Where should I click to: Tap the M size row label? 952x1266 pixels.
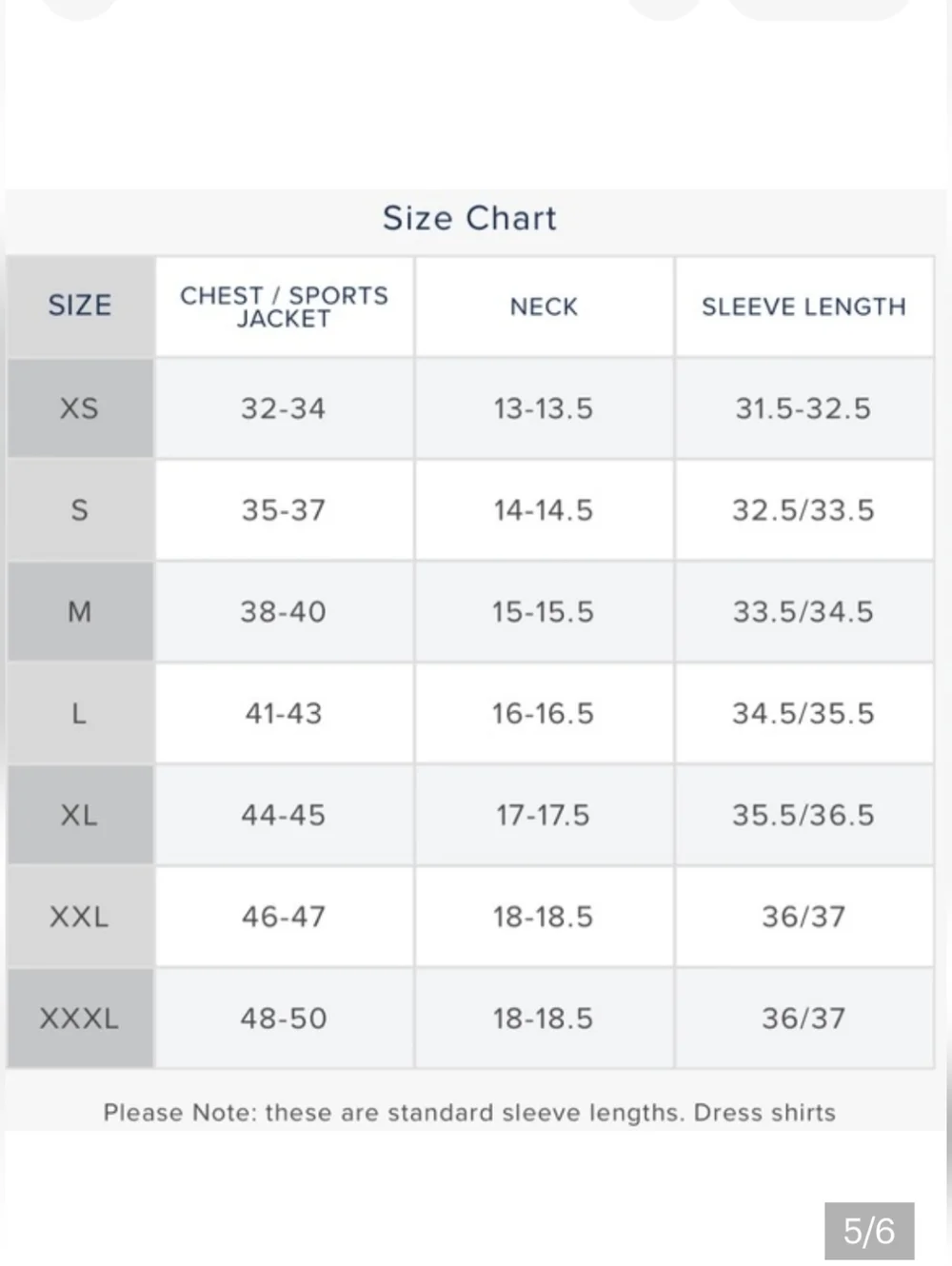[80, 612]
